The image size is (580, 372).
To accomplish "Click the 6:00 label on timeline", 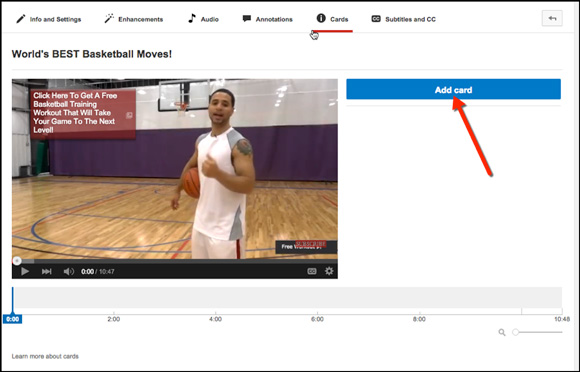I will (317, 319).
